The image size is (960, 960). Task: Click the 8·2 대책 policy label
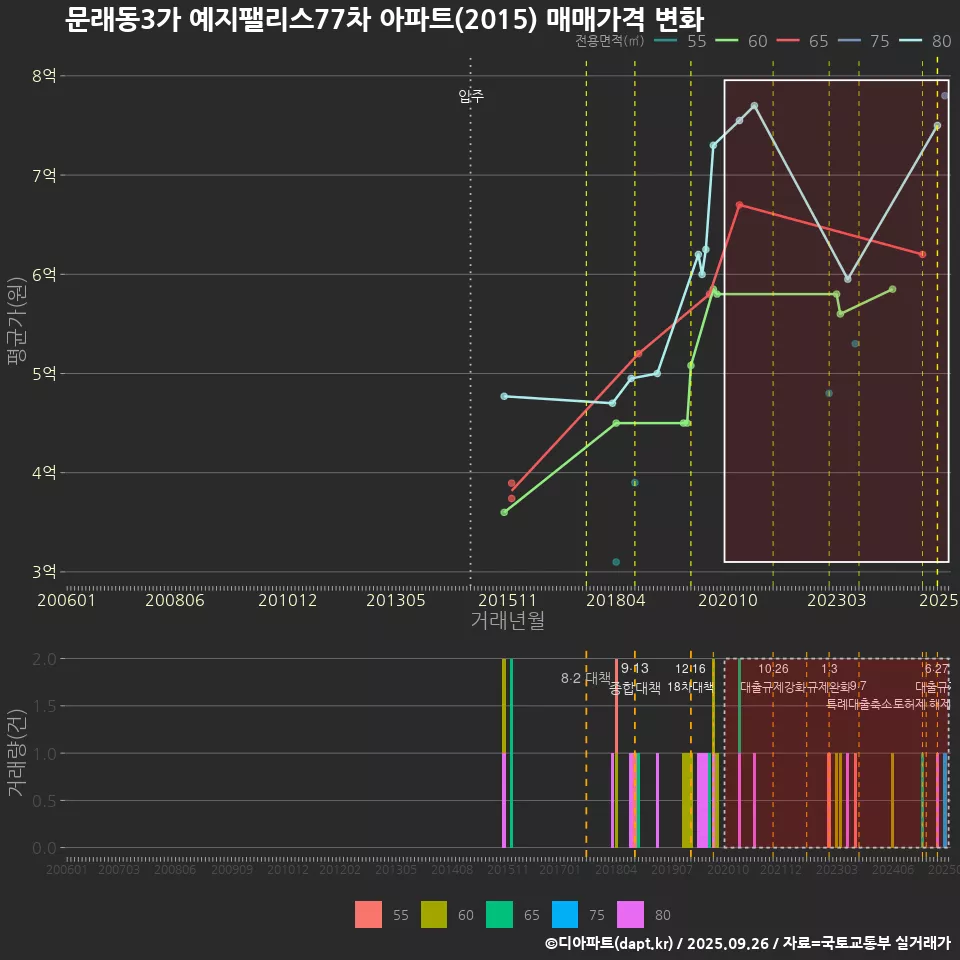[x=585, y=679]
